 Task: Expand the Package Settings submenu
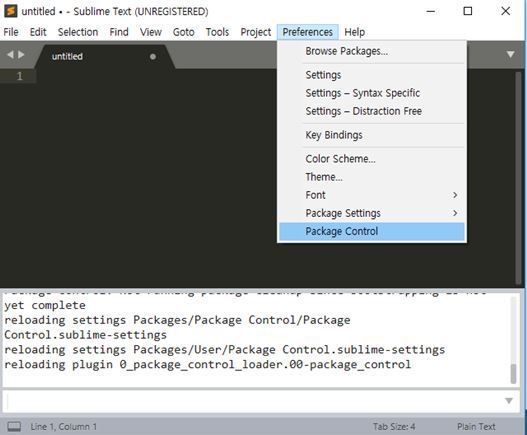372,213
